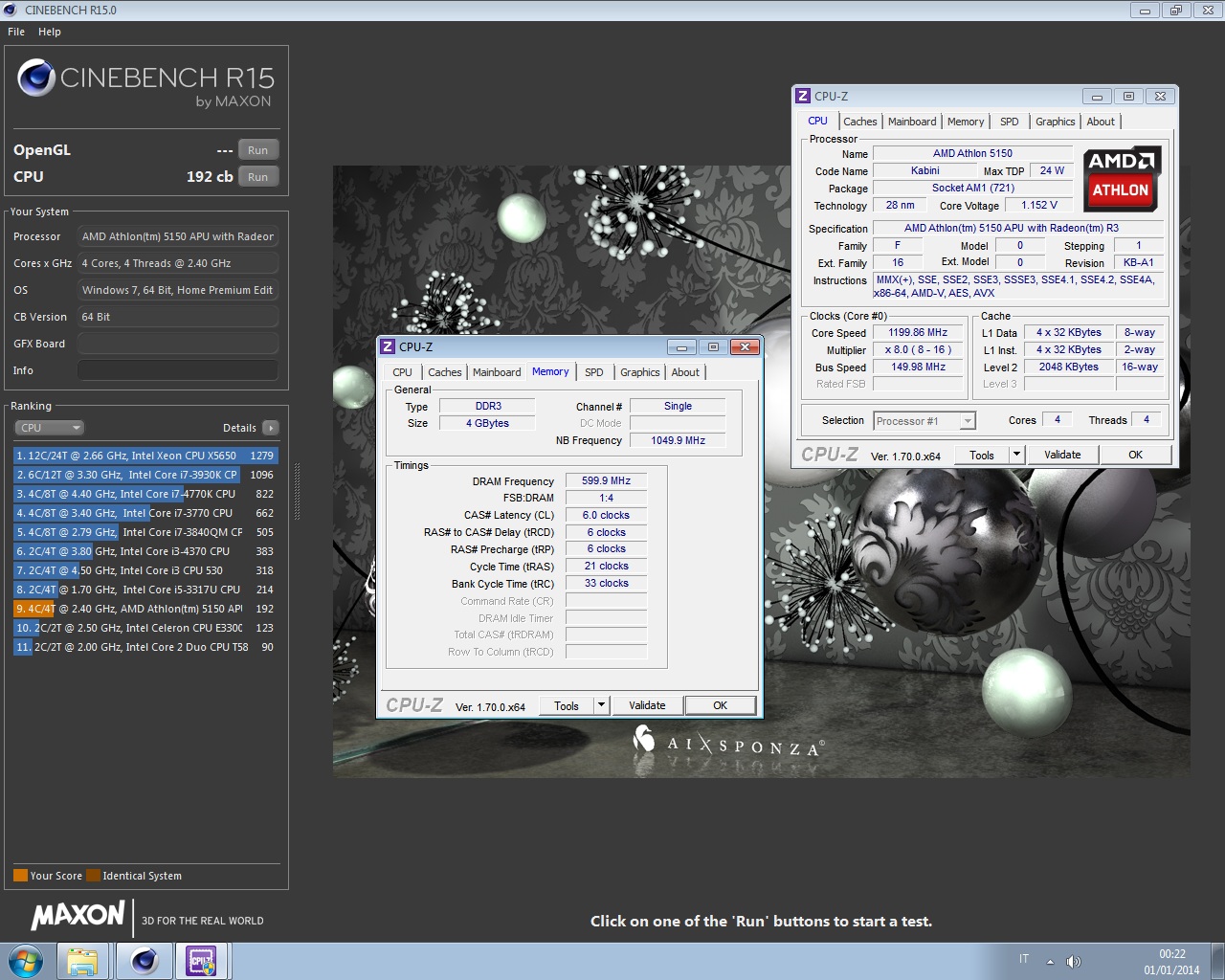Viewport: 1225px width, 980px height.
Task: Run the OpenGL test
Action: pos(257,150)
